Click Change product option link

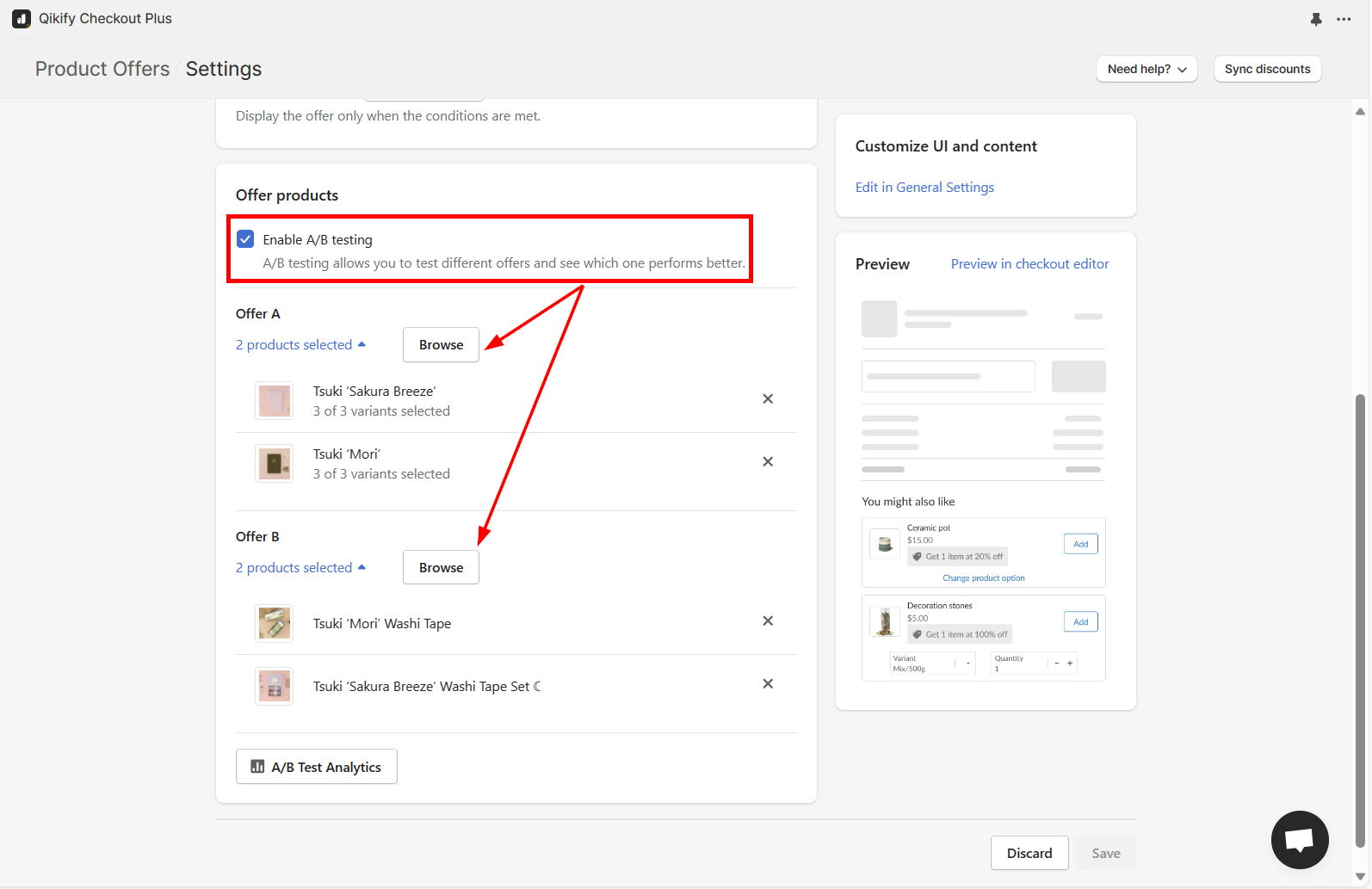(x=984, y=578)
